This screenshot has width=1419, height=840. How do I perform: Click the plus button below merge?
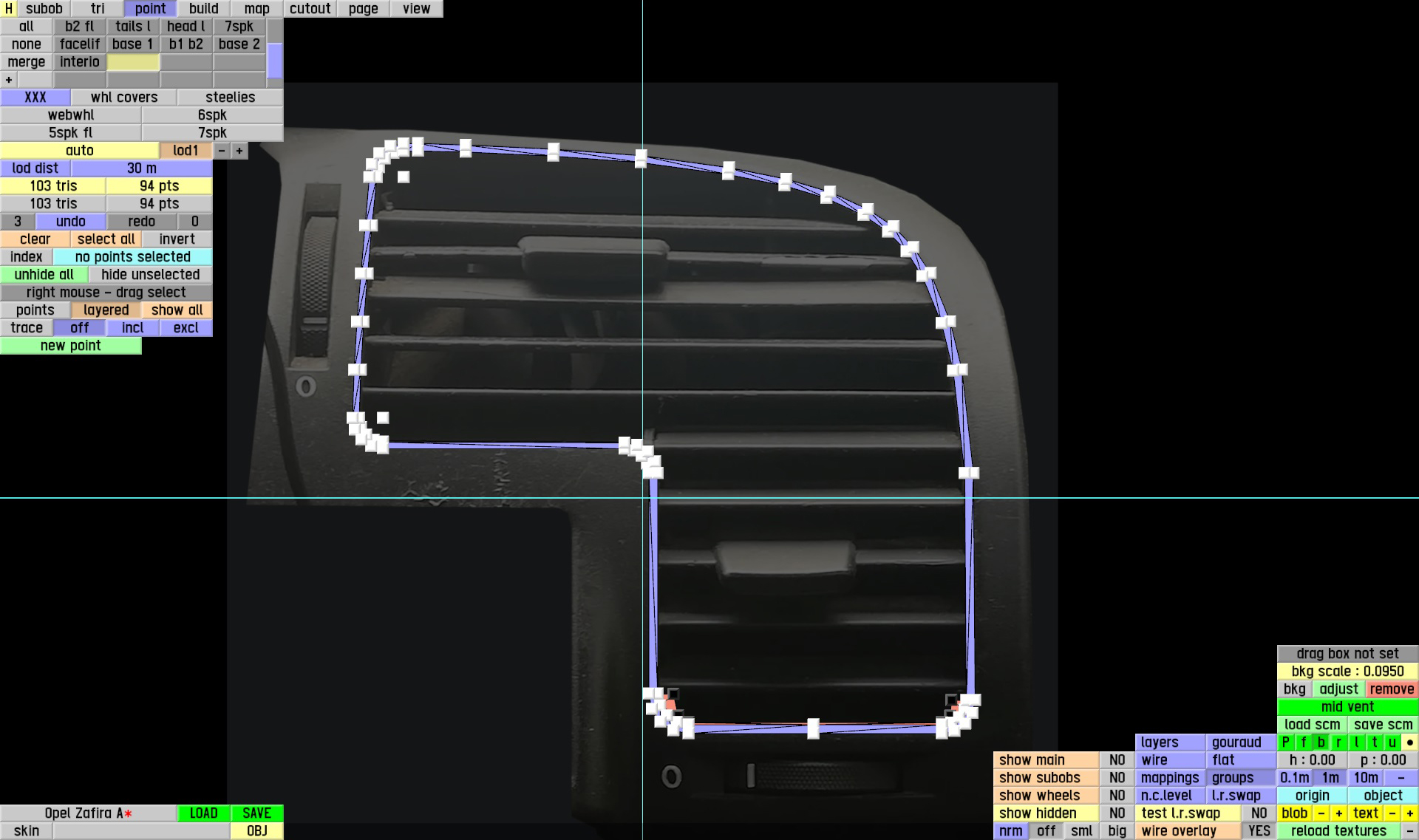(9, 80)
